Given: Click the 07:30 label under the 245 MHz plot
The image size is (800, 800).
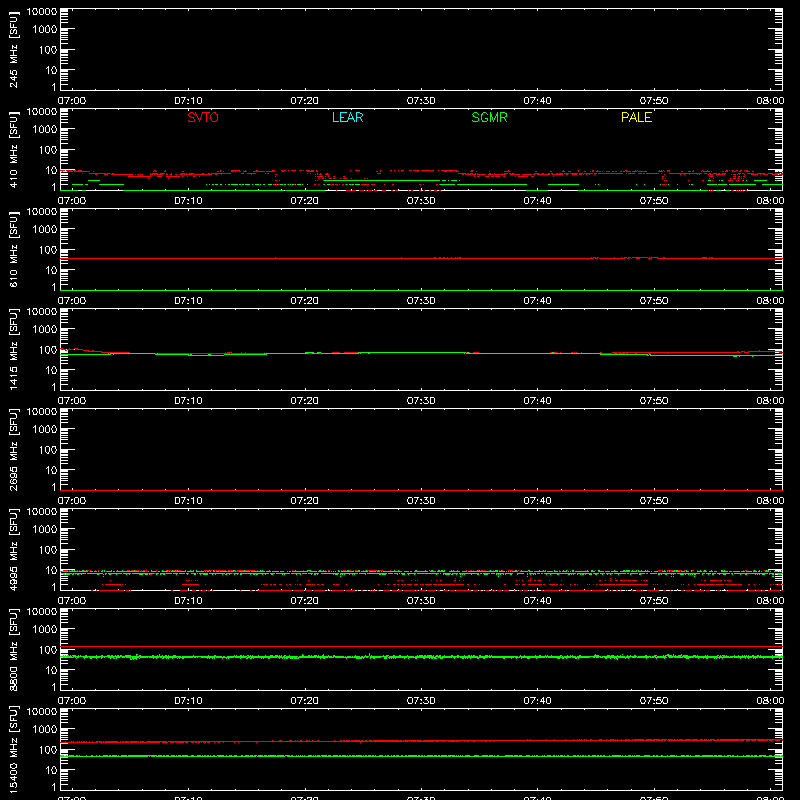Looking at the screenshot, I should tap(421, 101).
